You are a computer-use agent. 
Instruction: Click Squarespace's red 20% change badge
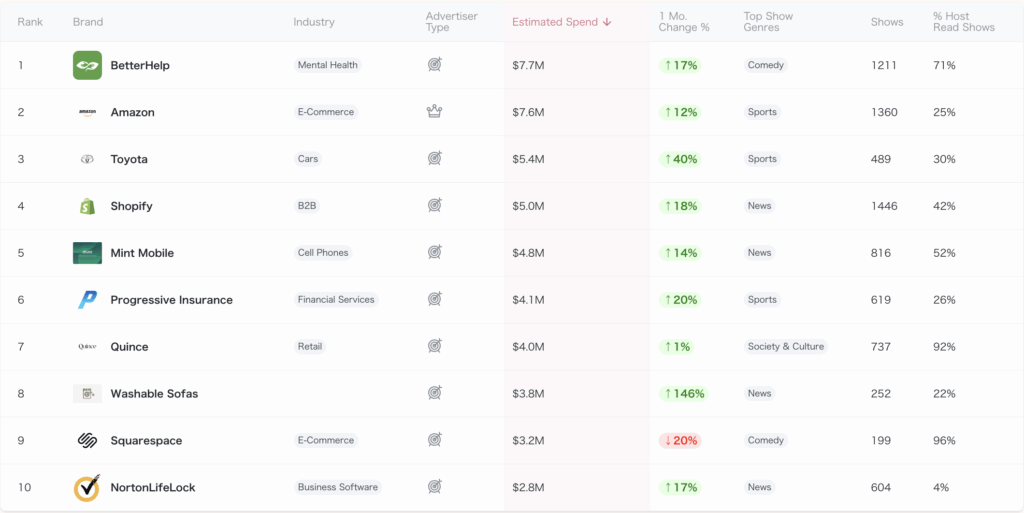click(x=679, y=440)
